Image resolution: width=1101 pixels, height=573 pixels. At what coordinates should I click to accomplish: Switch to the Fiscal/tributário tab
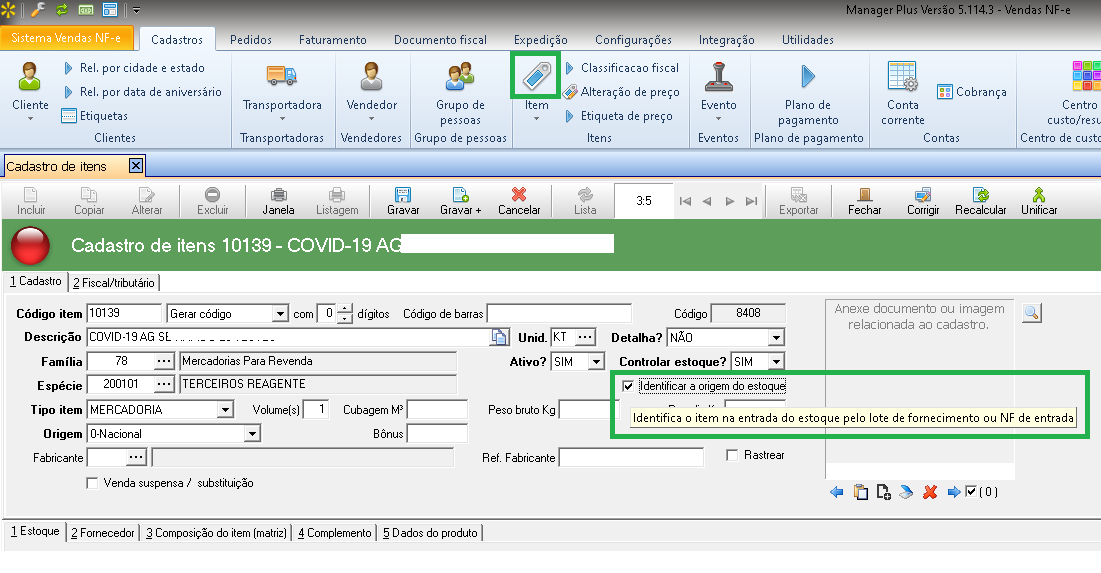pyautogui.click(x=115, y=283)
